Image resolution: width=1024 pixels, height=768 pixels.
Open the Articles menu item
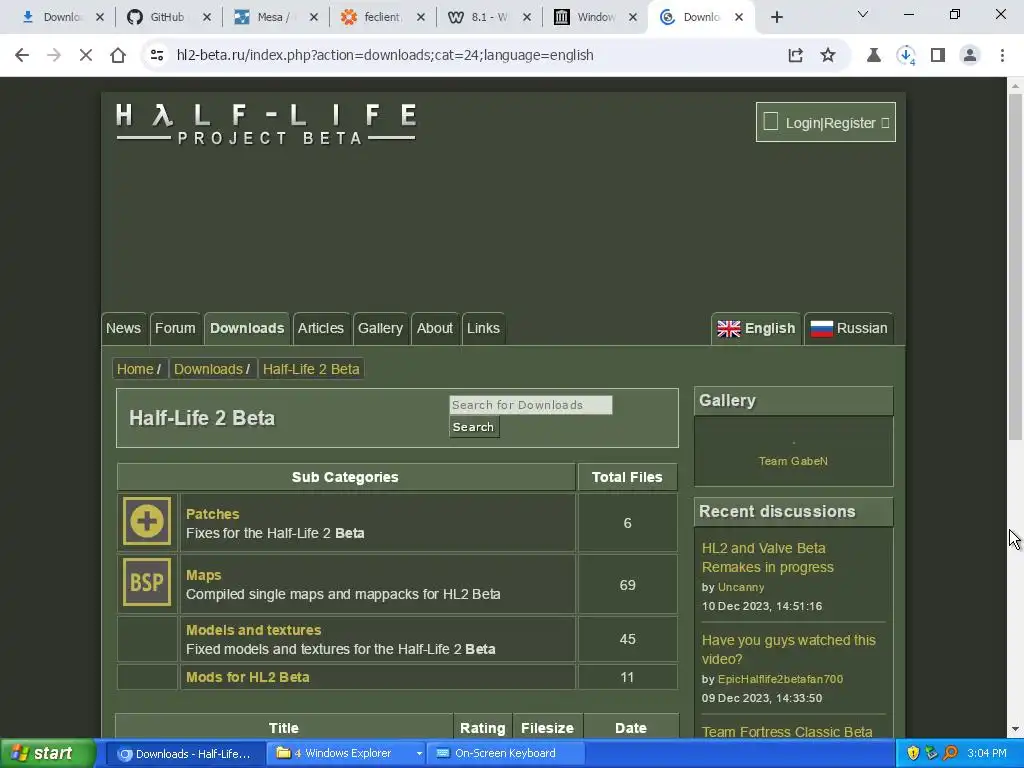click(x=321, y=328)
